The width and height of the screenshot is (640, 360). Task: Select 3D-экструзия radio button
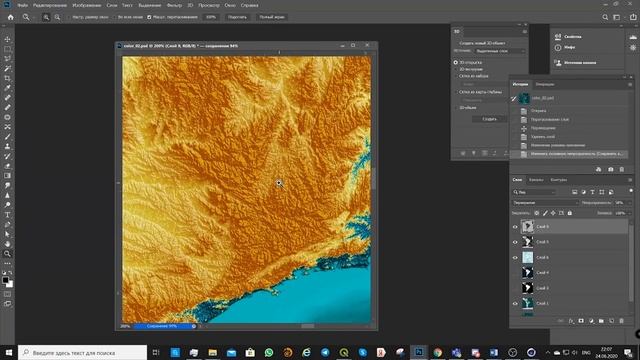coord(456,69)
